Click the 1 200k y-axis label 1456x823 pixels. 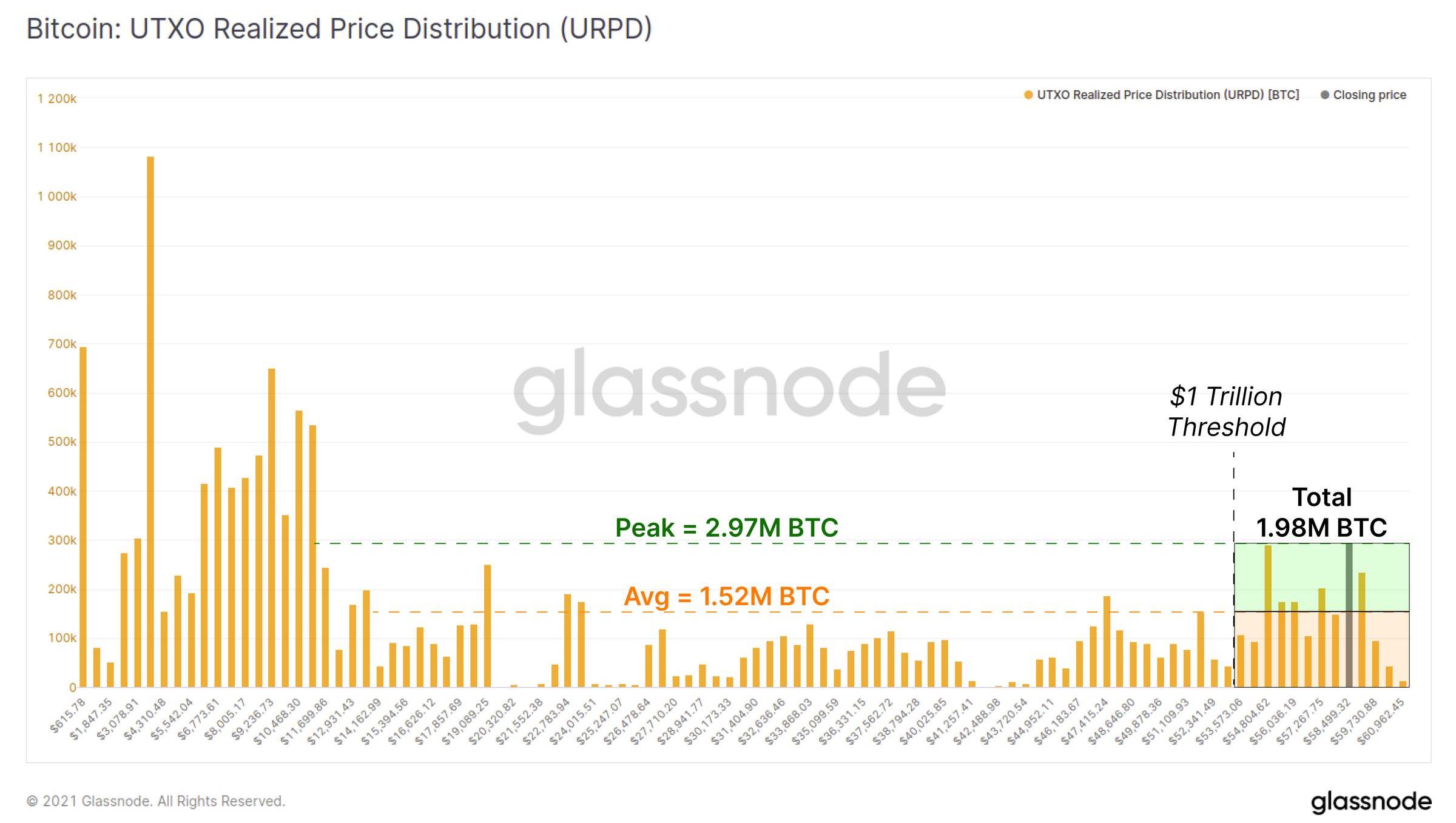click(x=57, y=99)
